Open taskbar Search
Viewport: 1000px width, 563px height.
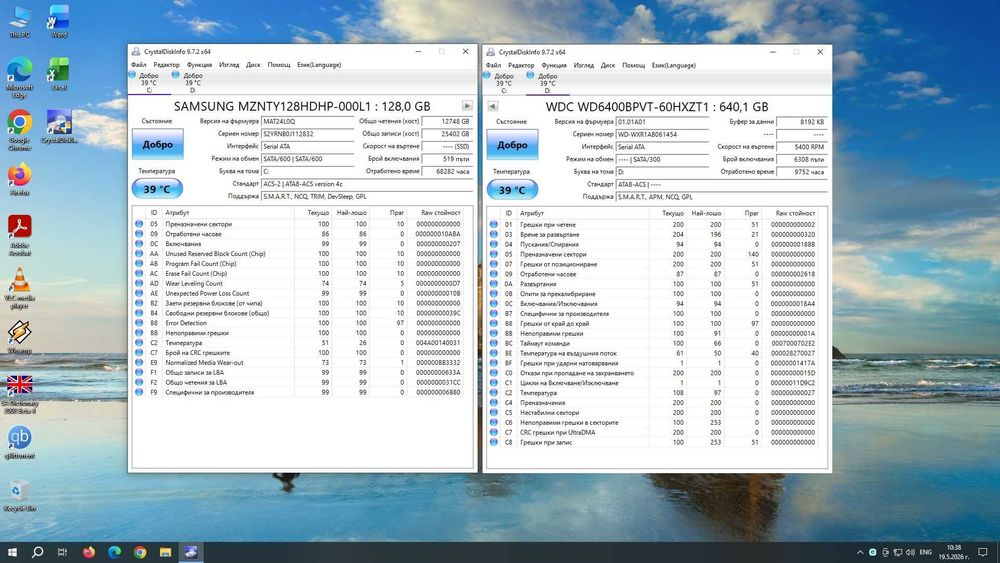point(37,552)
